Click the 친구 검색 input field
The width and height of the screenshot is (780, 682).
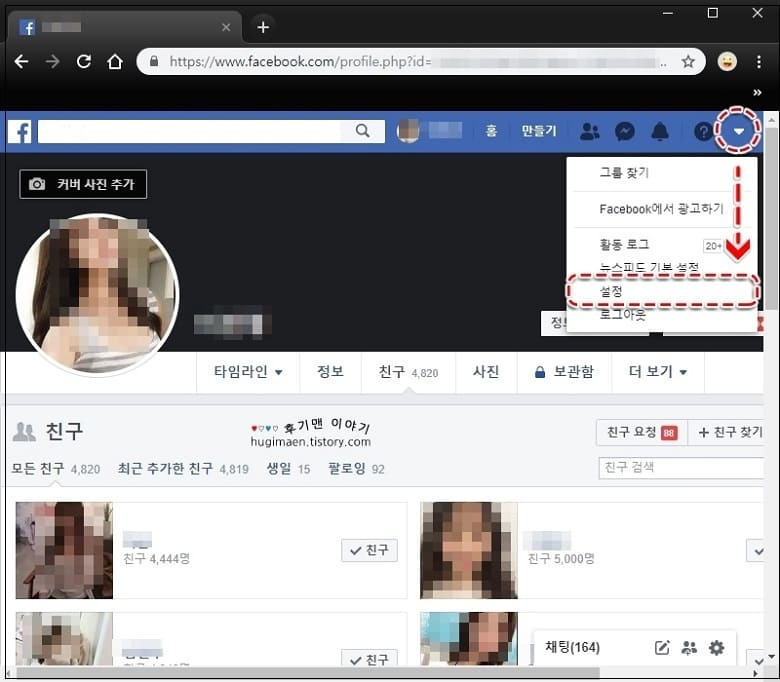coord(681,468)
